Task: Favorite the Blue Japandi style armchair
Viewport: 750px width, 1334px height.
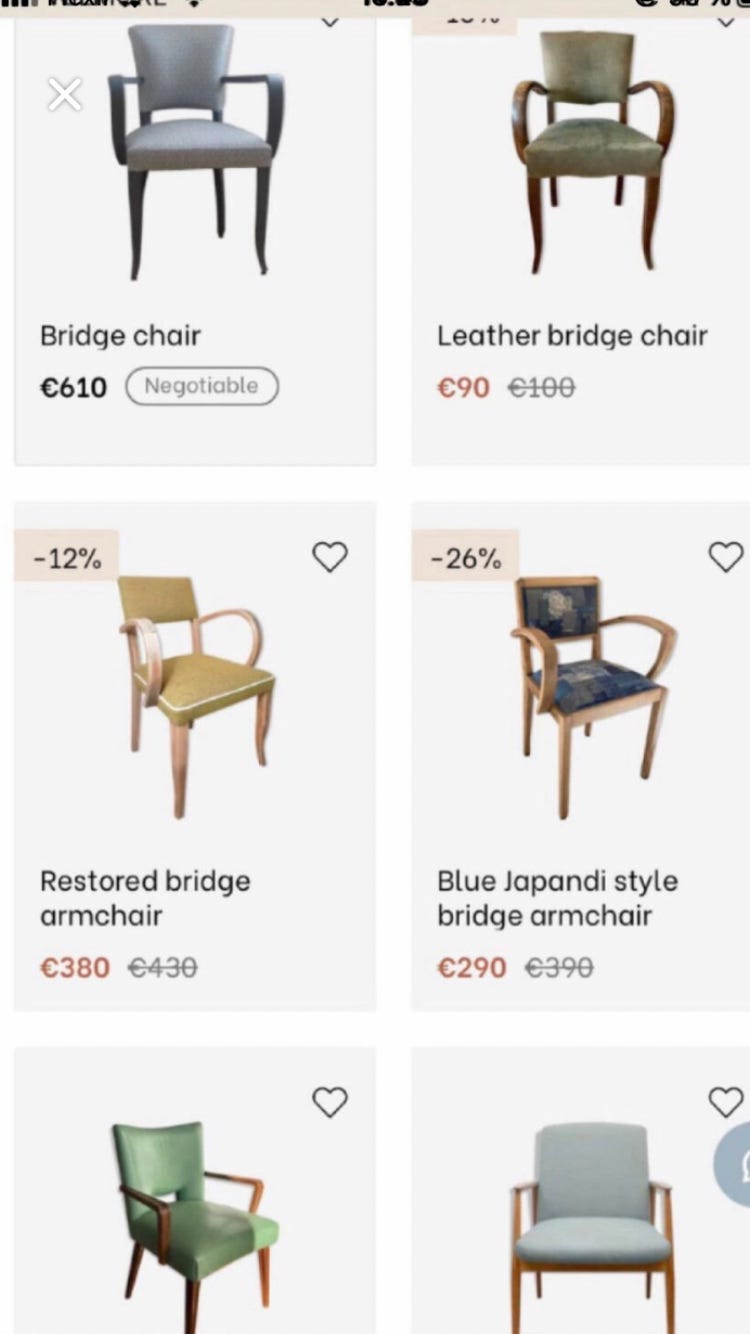Action: (725, 557)
